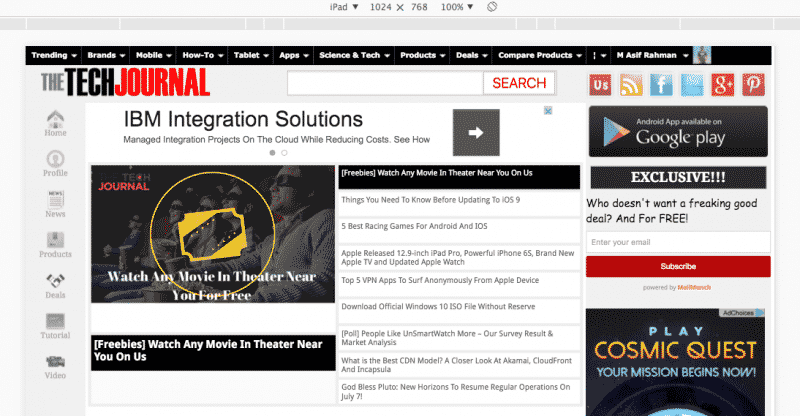Close the IBM ad banner
The width and height of the screenshot is (800, 416).
548,111
